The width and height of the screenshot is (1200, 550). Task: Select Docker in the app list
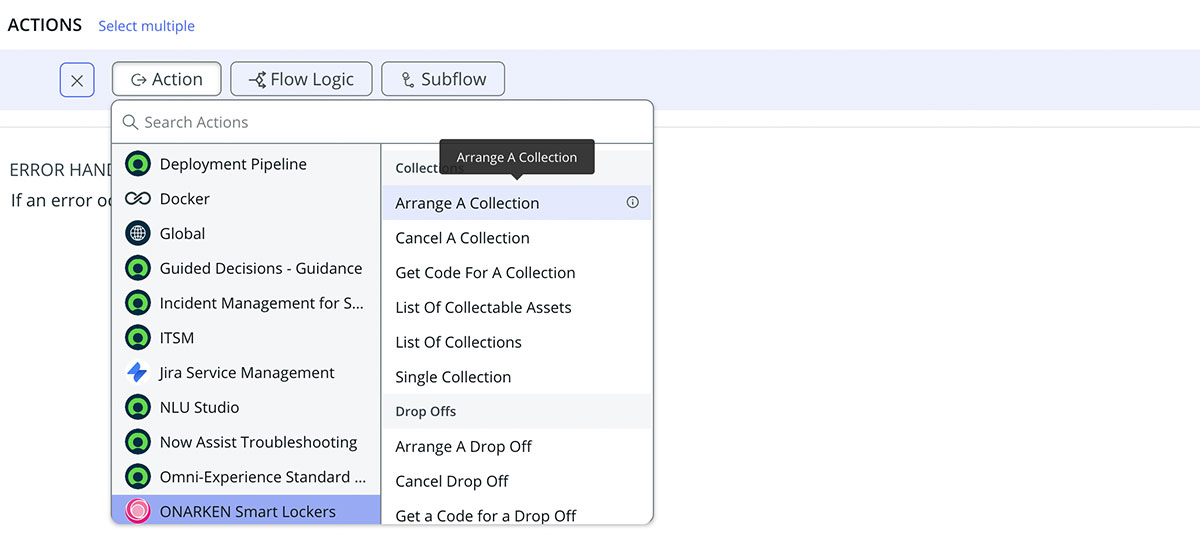[x=246, y=199]
